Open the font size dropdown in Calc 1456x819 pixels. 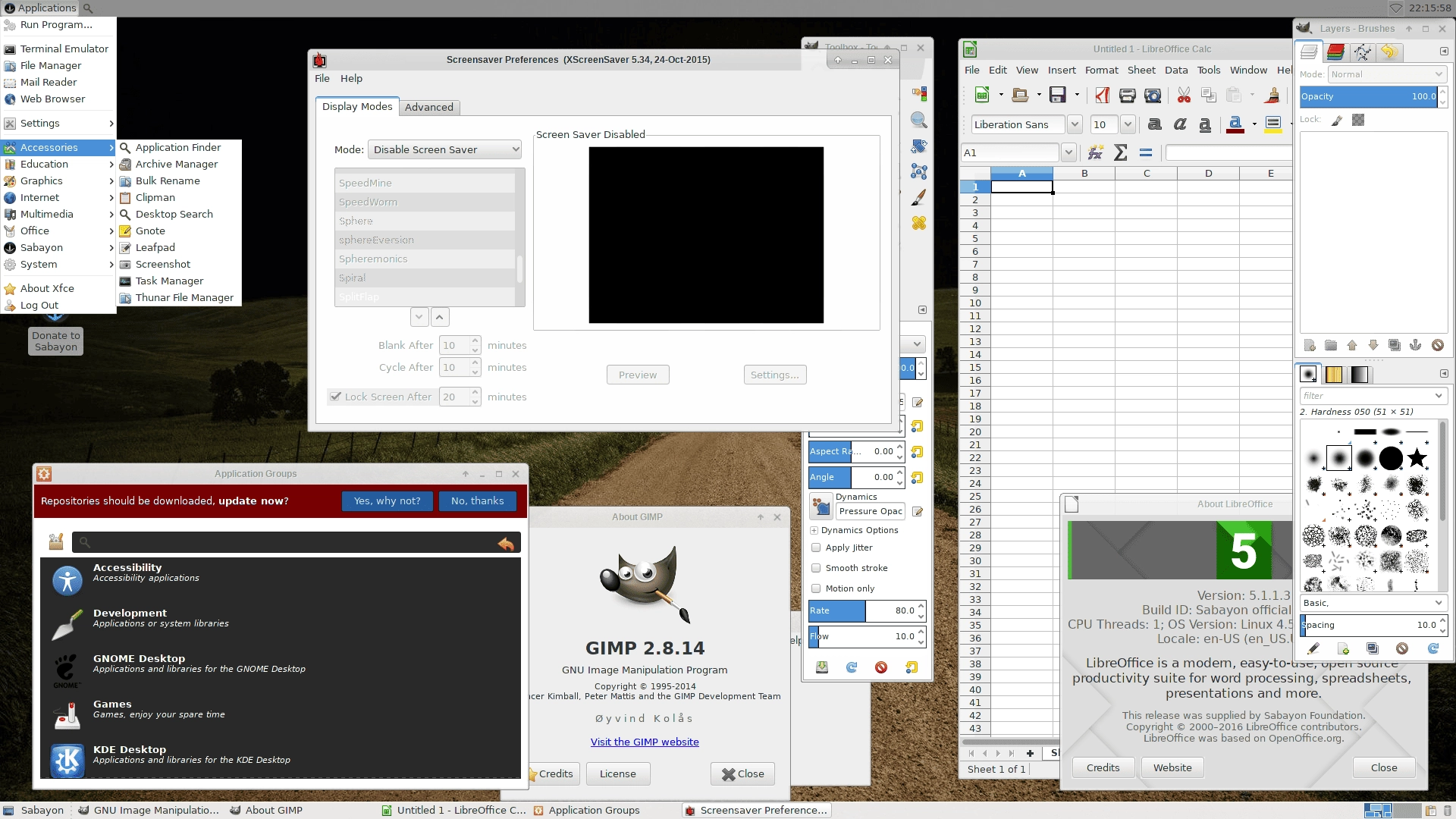pos(1128,124)
